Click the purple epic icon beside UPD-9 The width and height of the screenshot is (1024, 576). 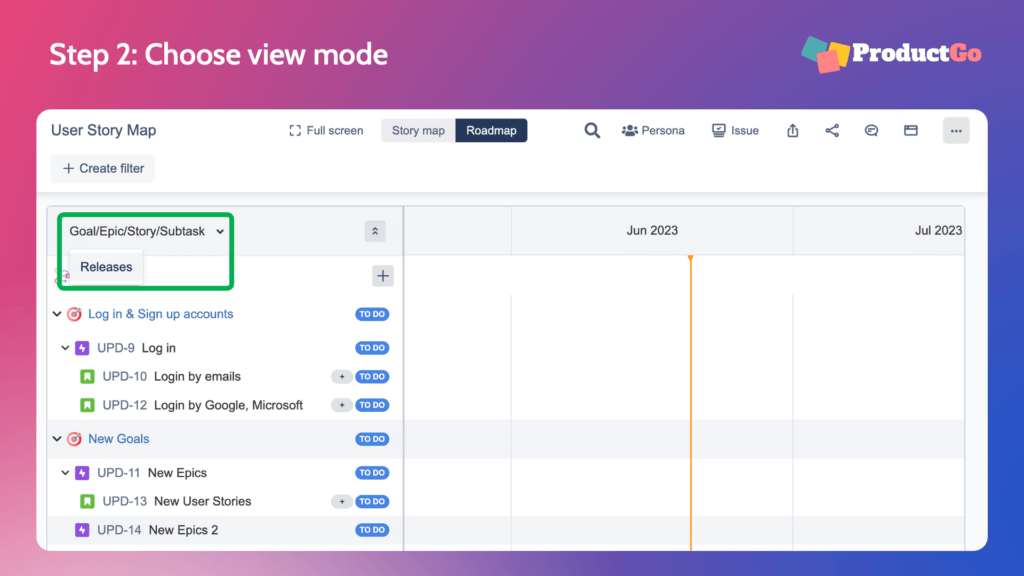click(81, 347)
